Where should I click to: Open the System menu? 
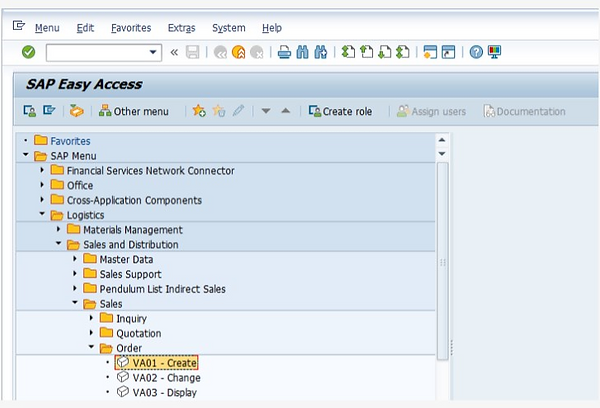click(x=229, y=28)
